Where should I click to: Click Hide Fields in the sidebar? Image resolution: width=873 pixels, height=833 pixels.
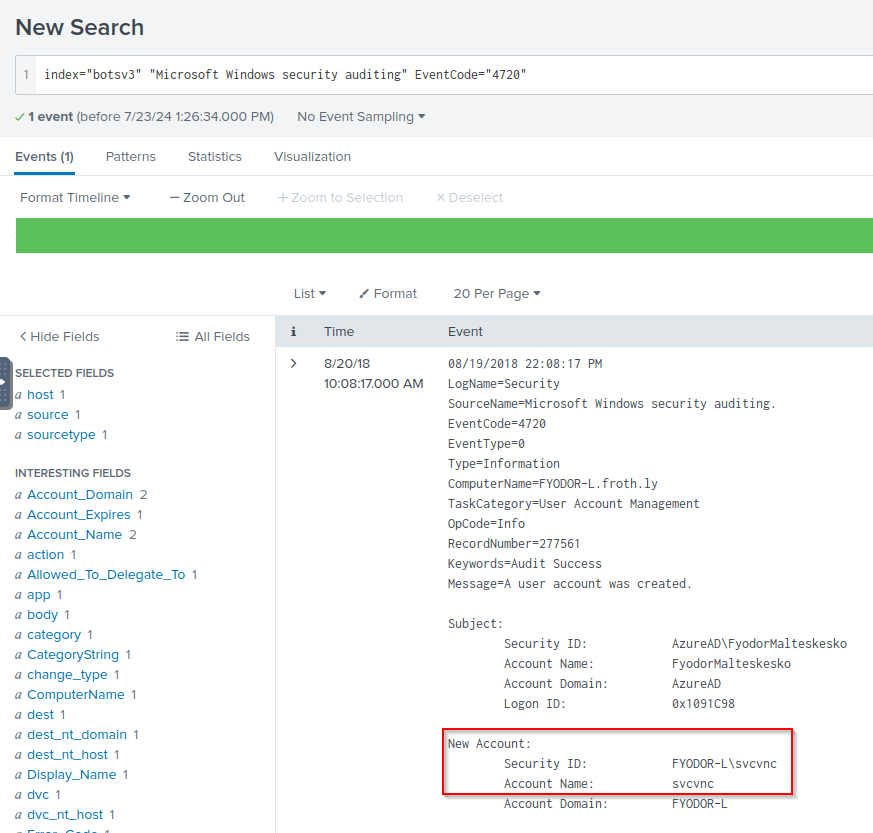pyautogui.click(x=60, y=336)
